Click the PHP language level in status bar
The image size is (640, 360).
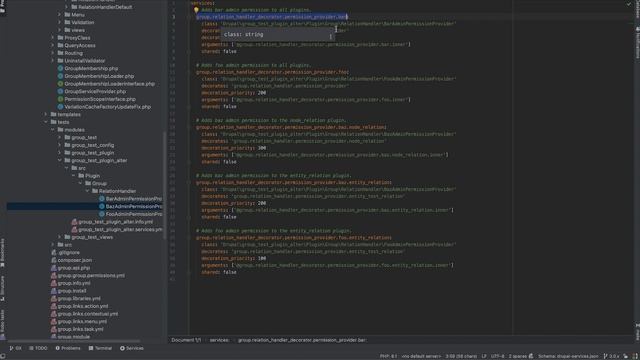click(388, 356)
